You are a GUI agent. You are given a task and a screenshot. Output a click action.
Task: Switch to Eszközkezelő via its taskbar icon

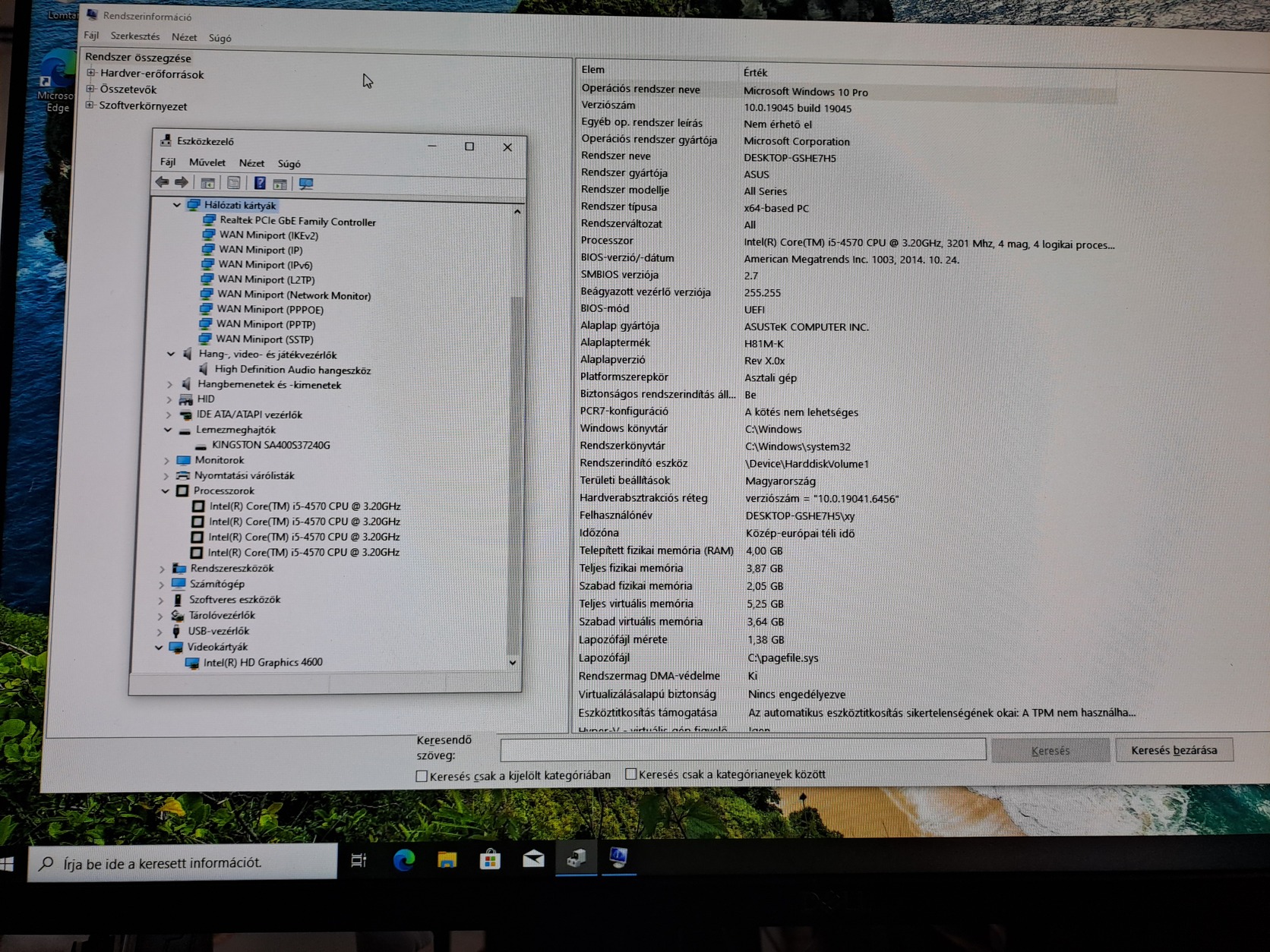point(577,858)
